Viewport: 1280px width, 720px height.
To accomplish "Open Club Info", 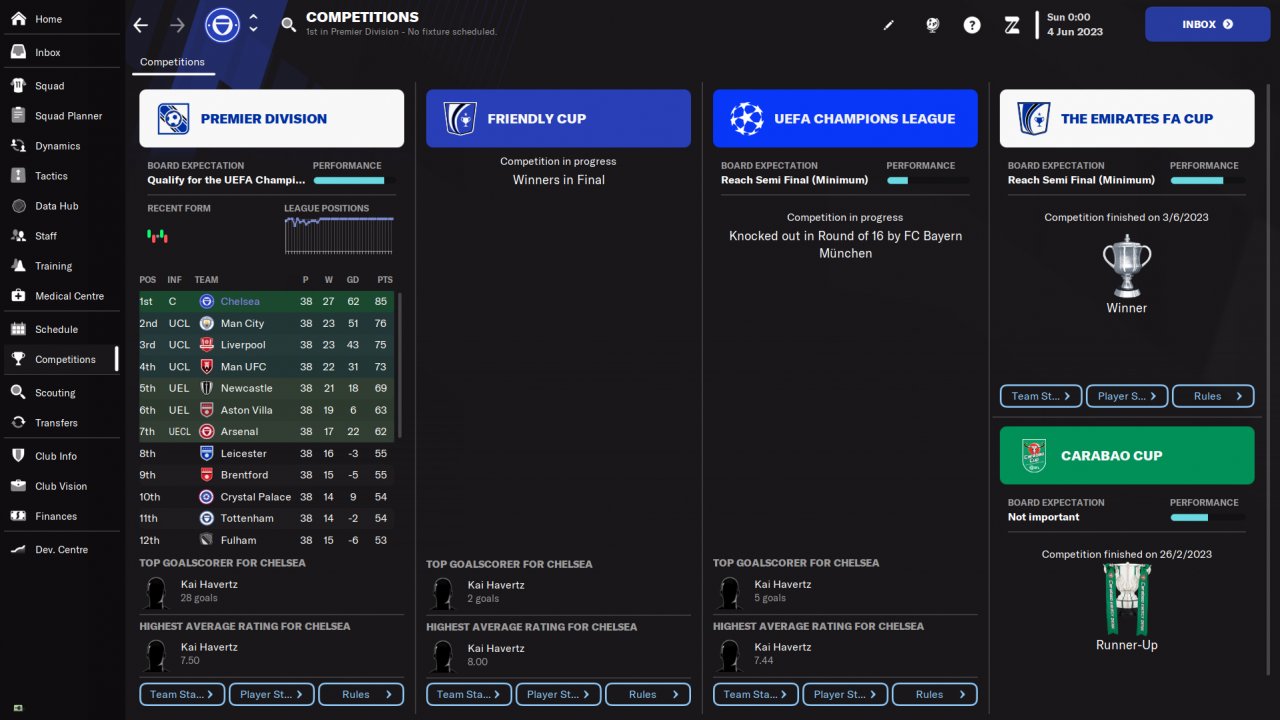I will pos(60,456).
